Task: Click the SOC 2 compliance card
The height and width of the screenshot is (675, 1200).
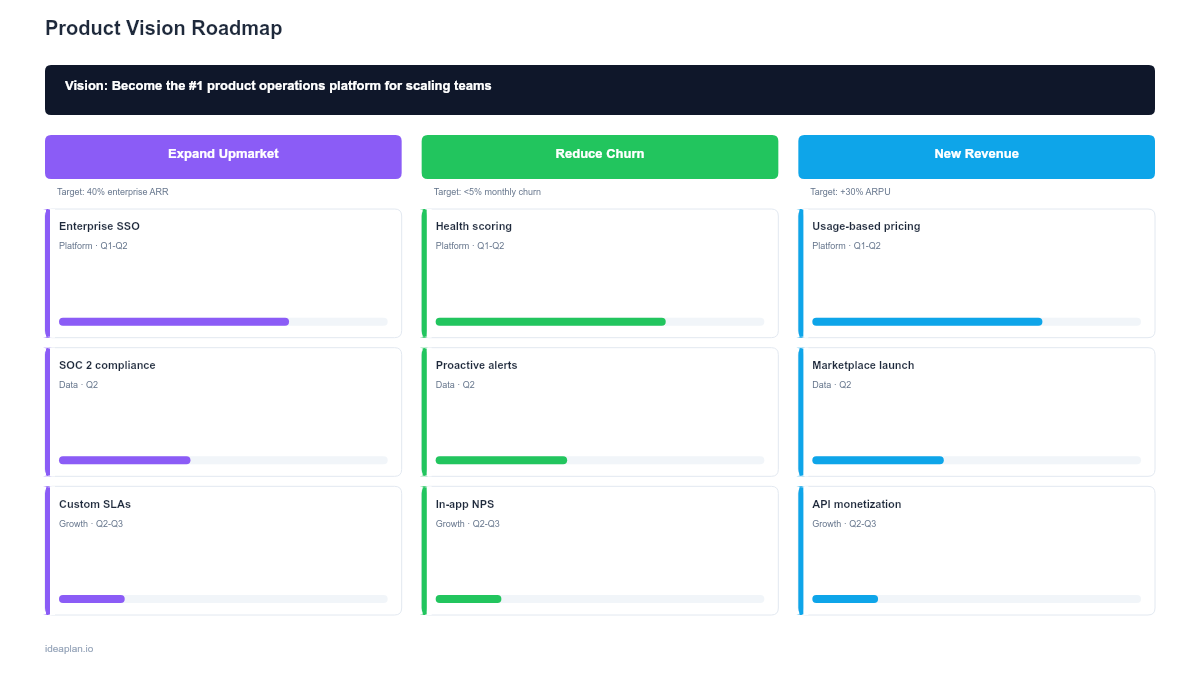Action: pyautogui.click(x=222, y=412)
